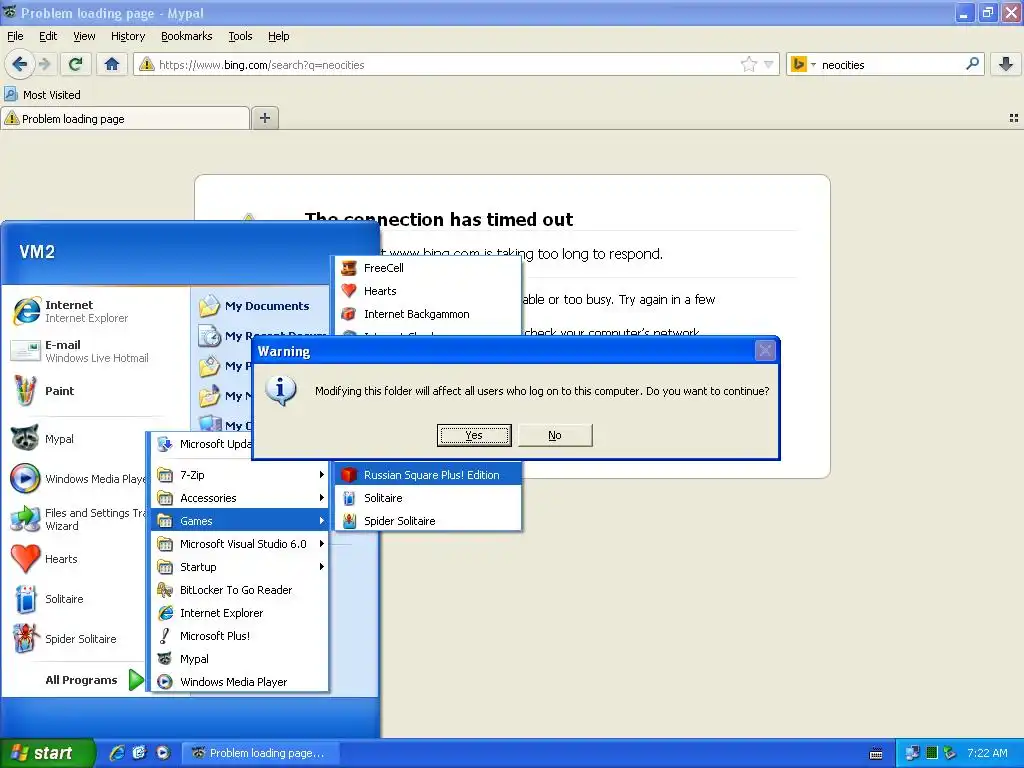Click the neocities search input field
Viewport: 1024px width, 768px height.
click(889, 65)
